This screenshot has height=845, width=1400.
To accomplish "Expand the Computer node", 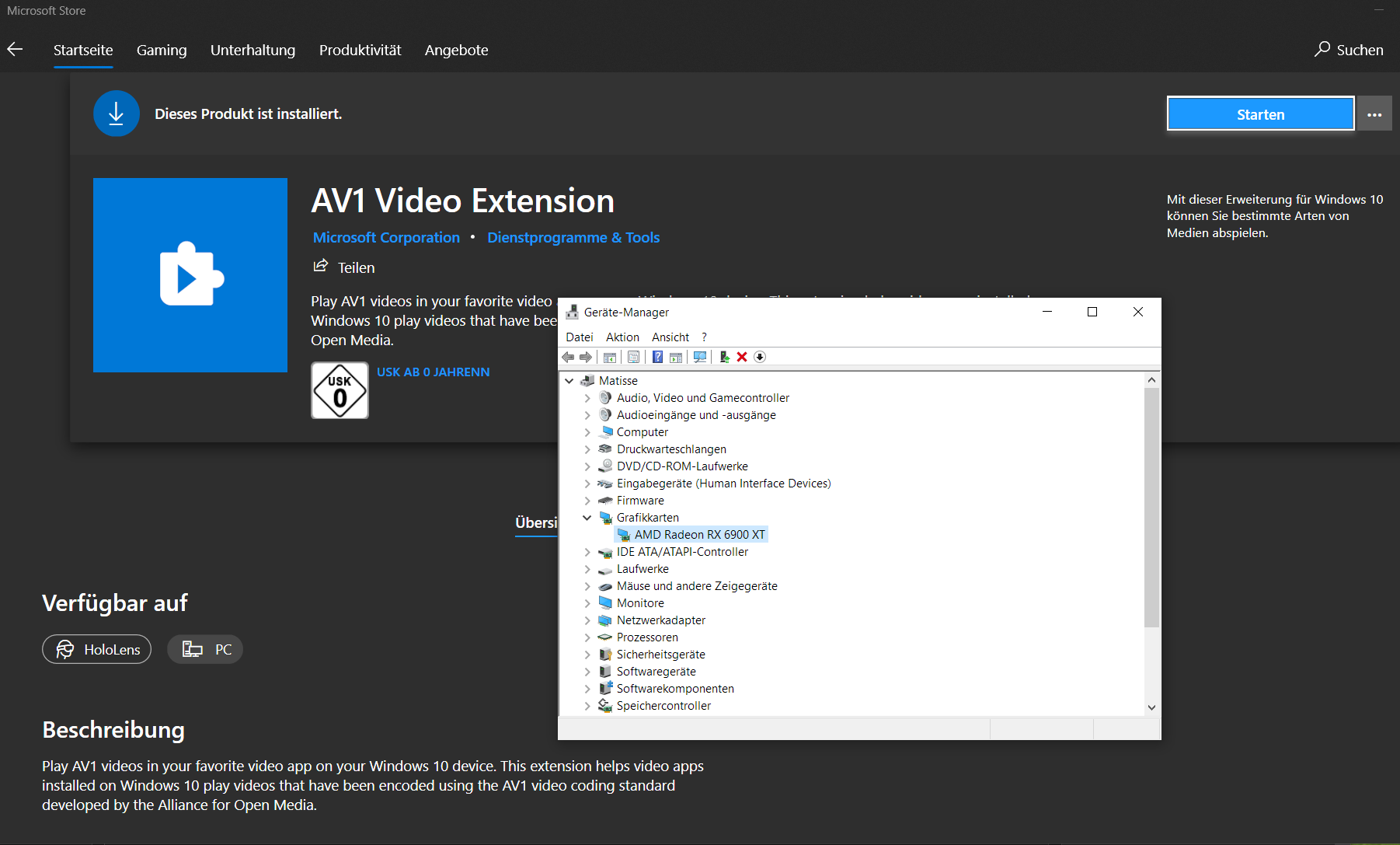I will [587, 431].
